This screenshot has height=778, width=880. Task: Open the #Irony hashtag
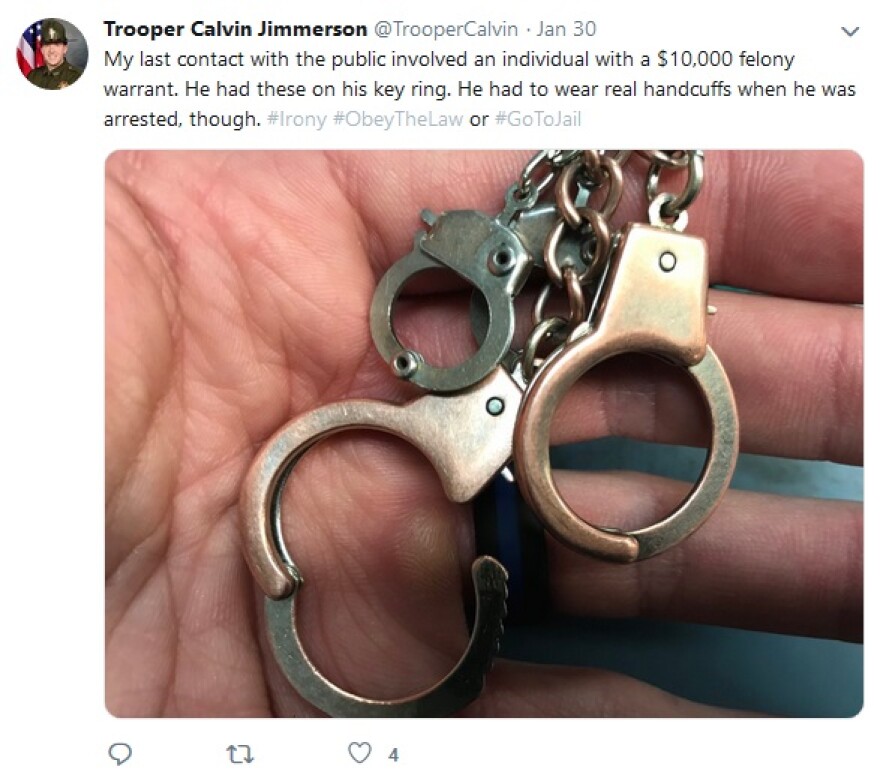point(297,120)
